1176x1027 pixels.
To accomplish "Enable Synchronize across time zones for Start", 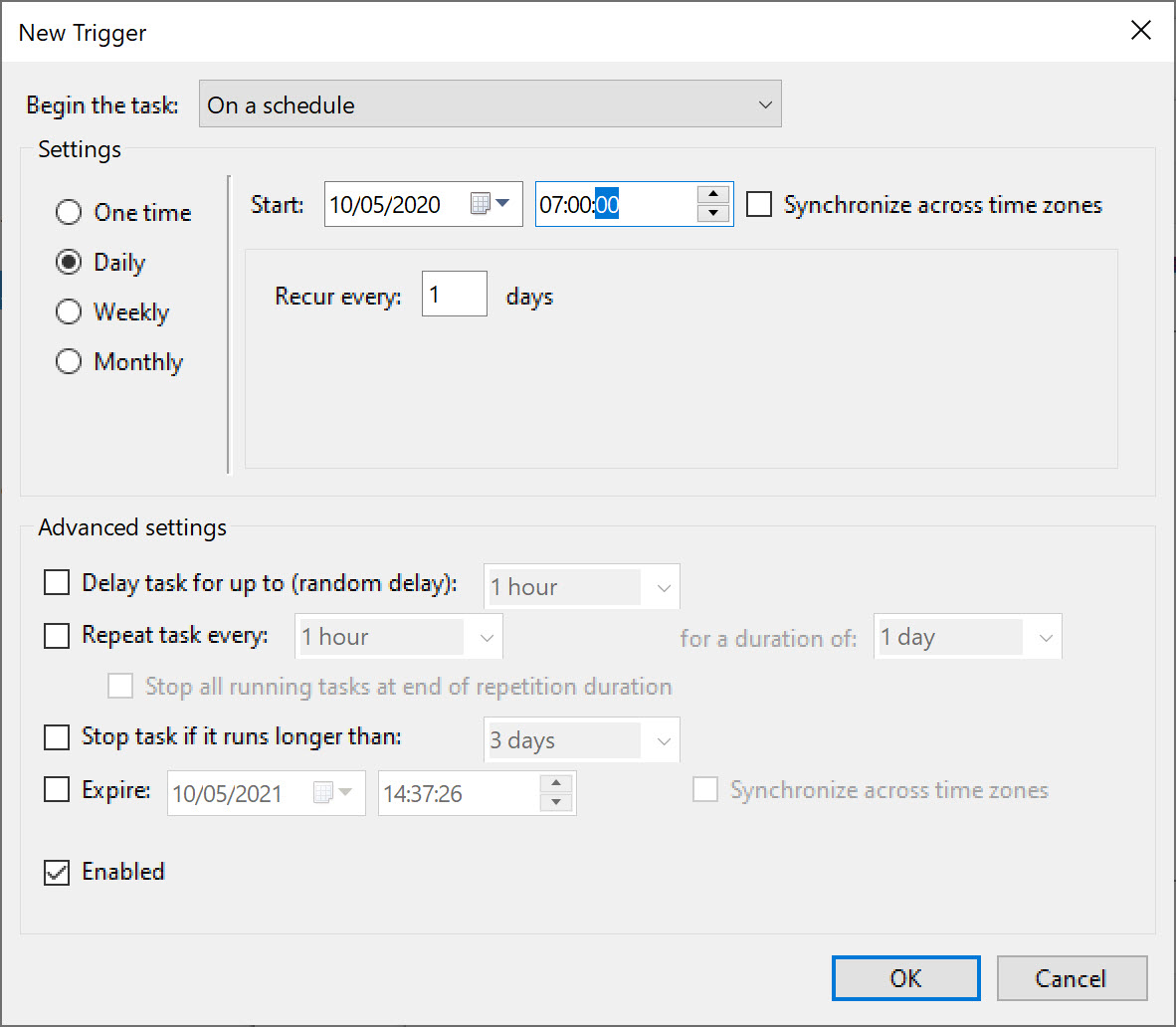I will click(x=759, y=205).
